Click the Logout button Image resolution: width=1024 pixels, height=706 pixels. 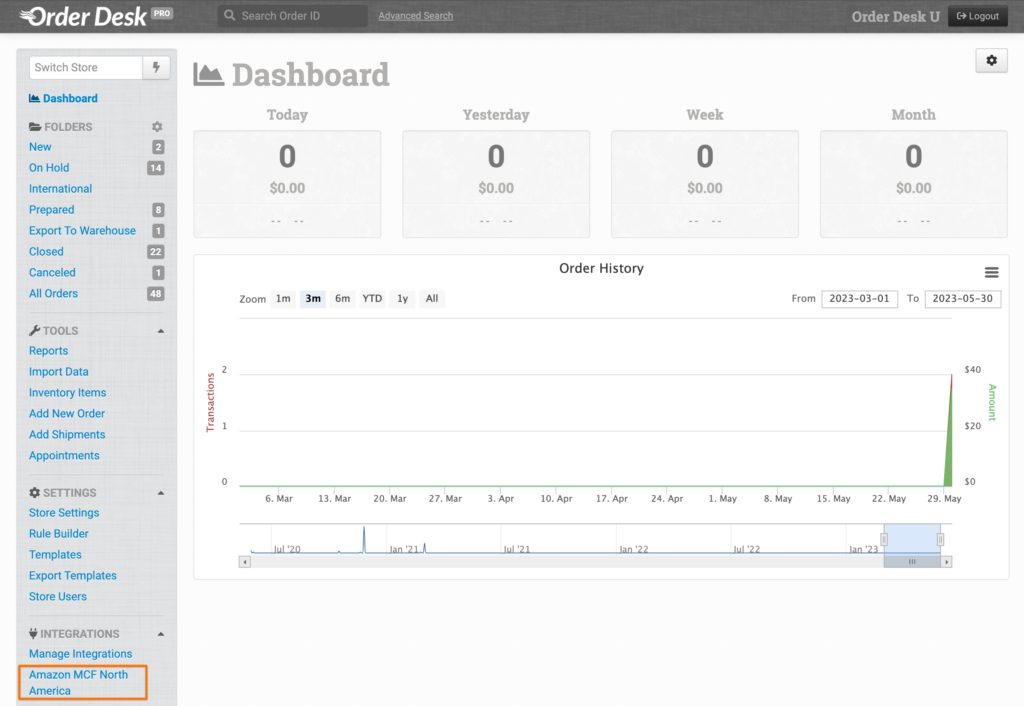(x=977, y=16)
